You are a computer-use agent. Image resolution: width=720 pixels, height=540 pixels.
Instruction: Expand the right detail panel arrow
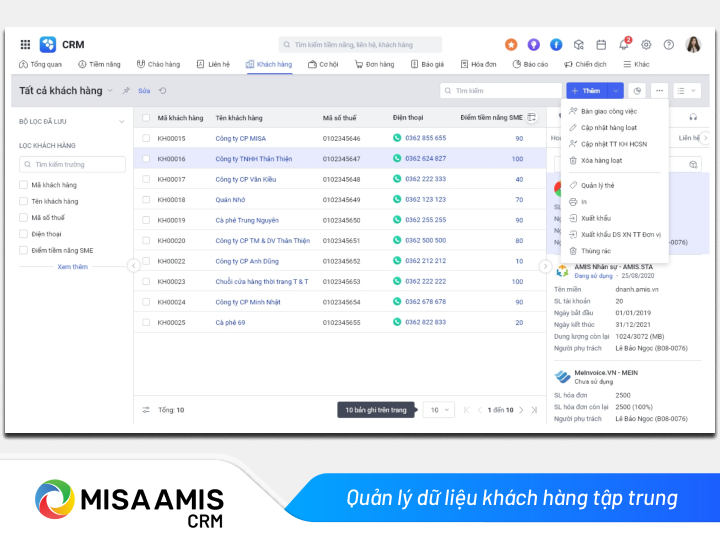tap(545, 266)
